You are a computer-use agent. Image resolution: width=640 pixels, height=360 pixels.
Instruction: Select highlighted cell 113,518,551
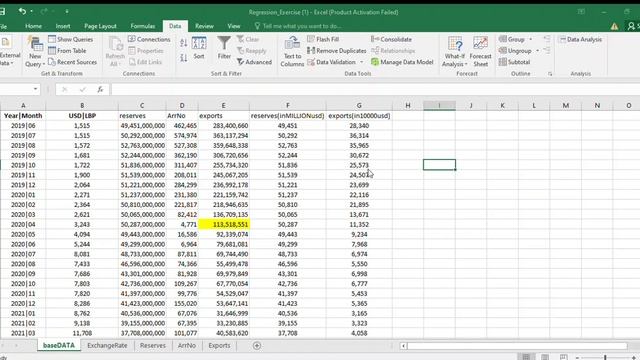[x=224, y=224]
